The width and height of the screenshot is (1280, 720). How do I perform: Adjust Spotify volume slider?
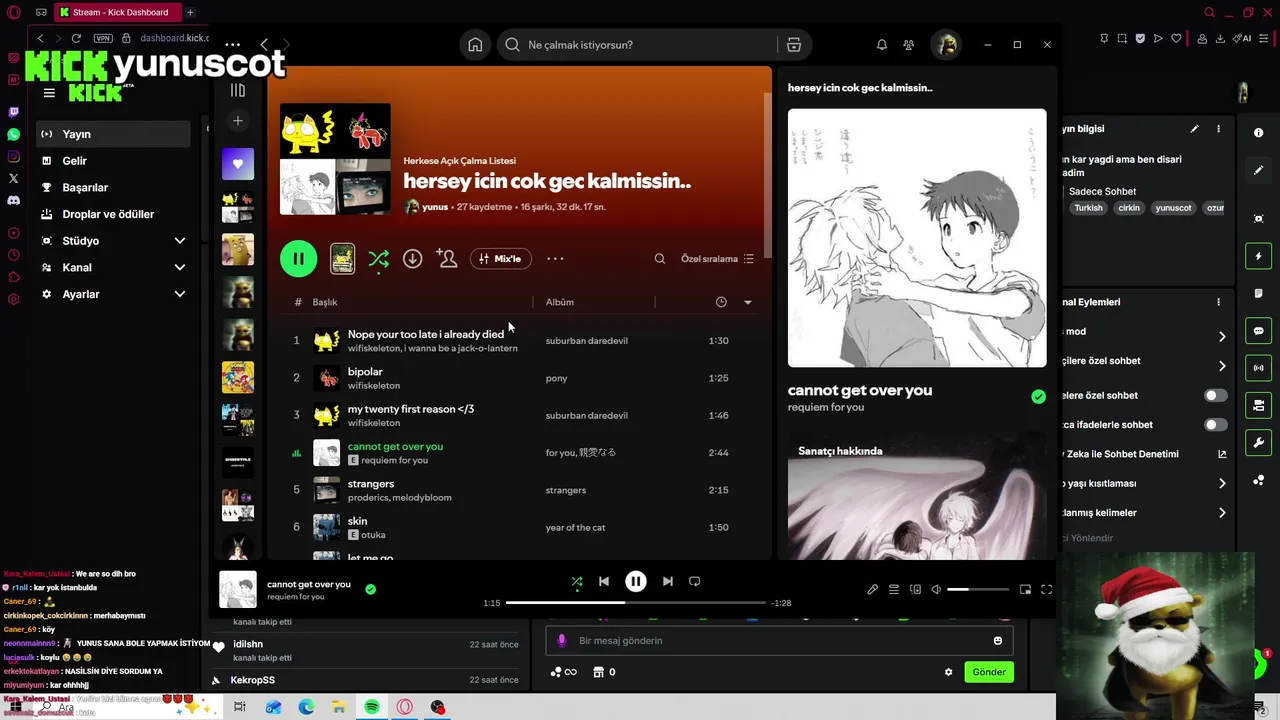[x=976, y=590]
